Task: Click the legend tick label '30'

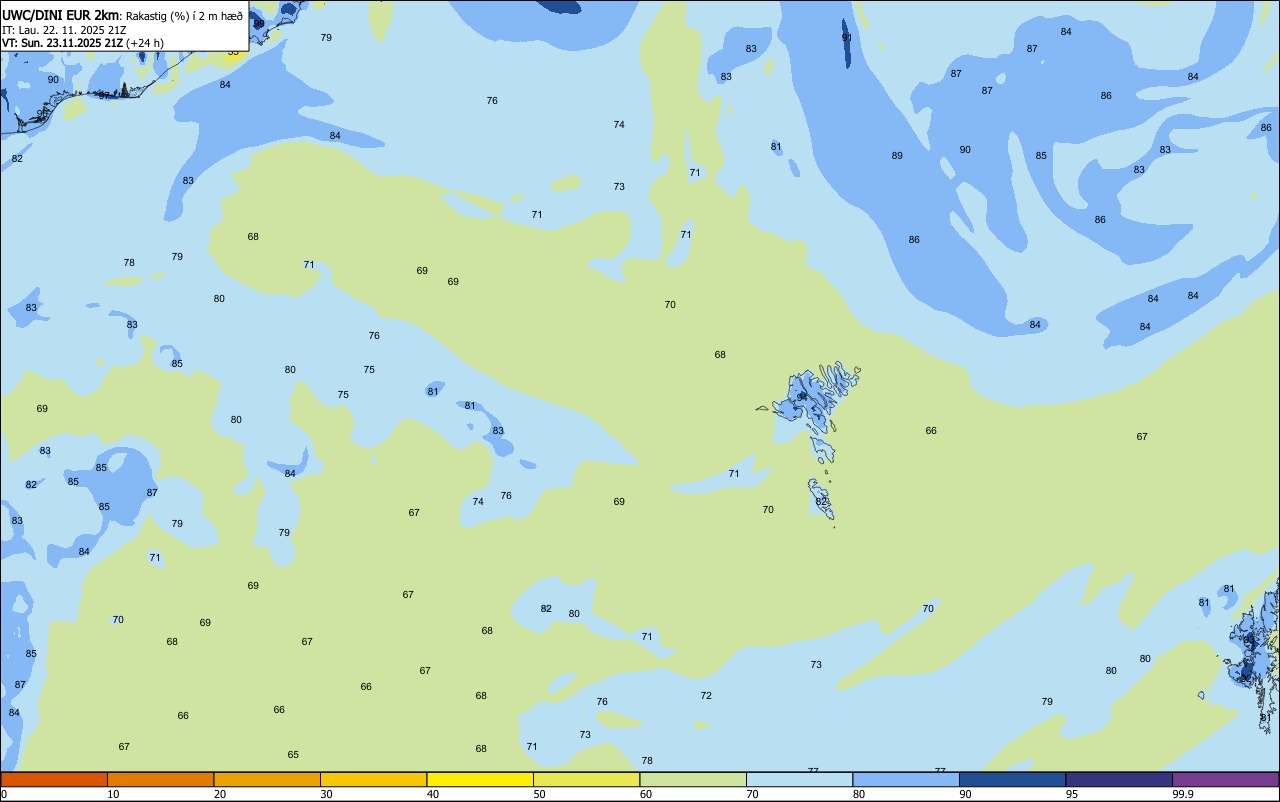Action: (327, 794)
